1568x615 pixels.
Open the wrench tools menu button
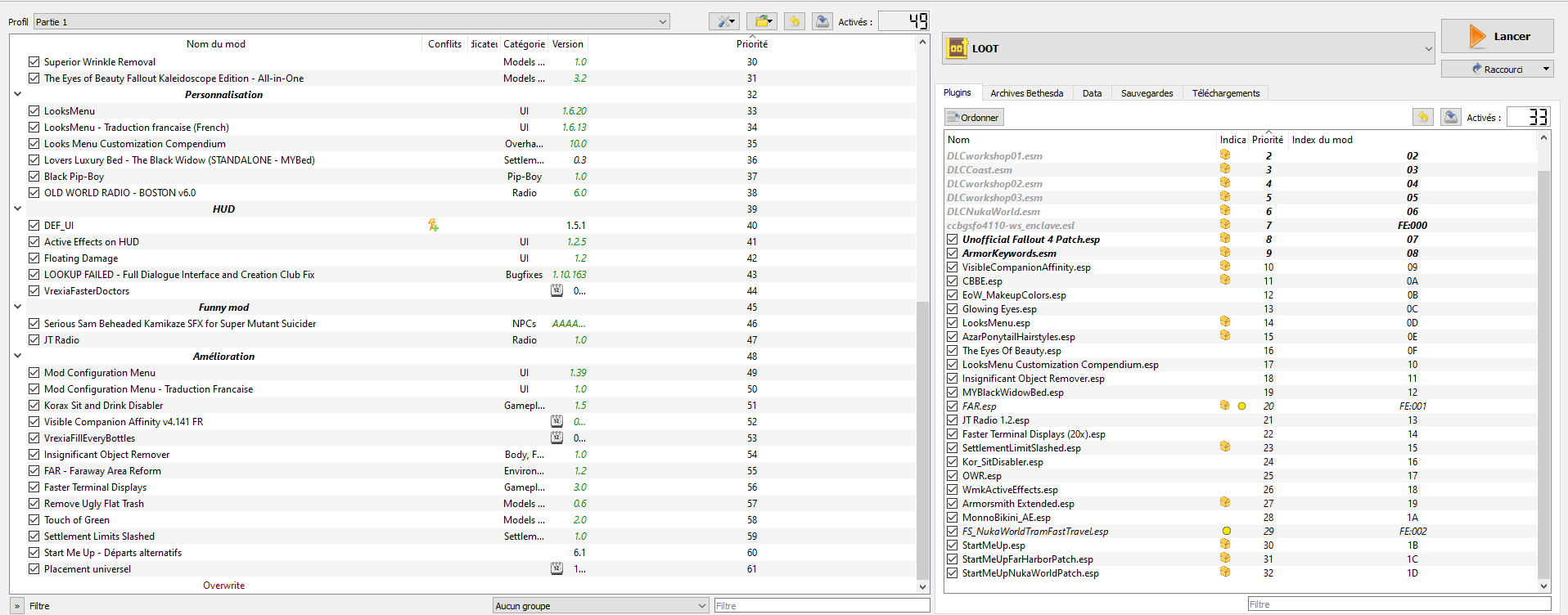click(723, 22)
